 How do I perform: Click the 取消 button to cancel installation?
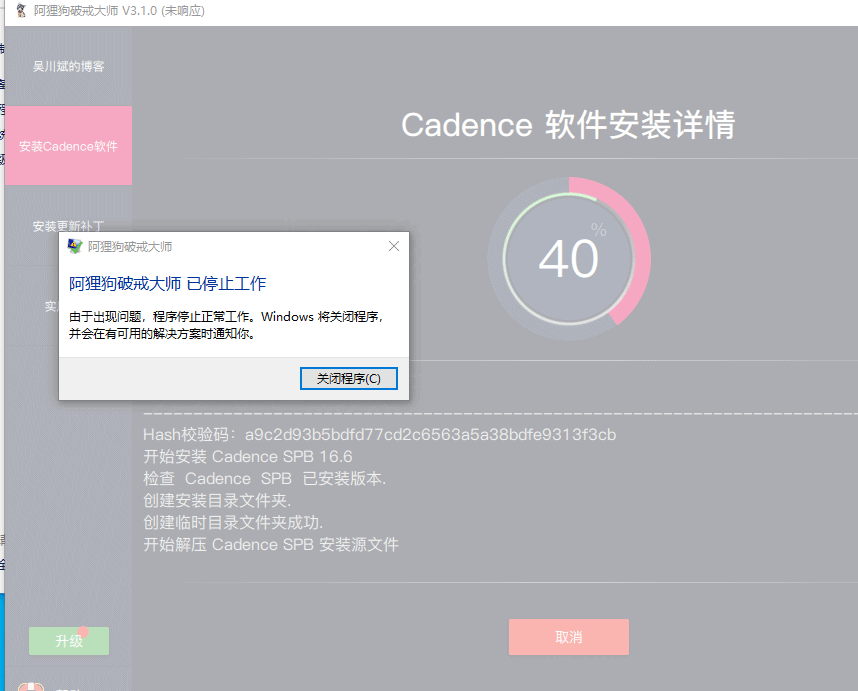pyautogui.click(x=569, y=637)
